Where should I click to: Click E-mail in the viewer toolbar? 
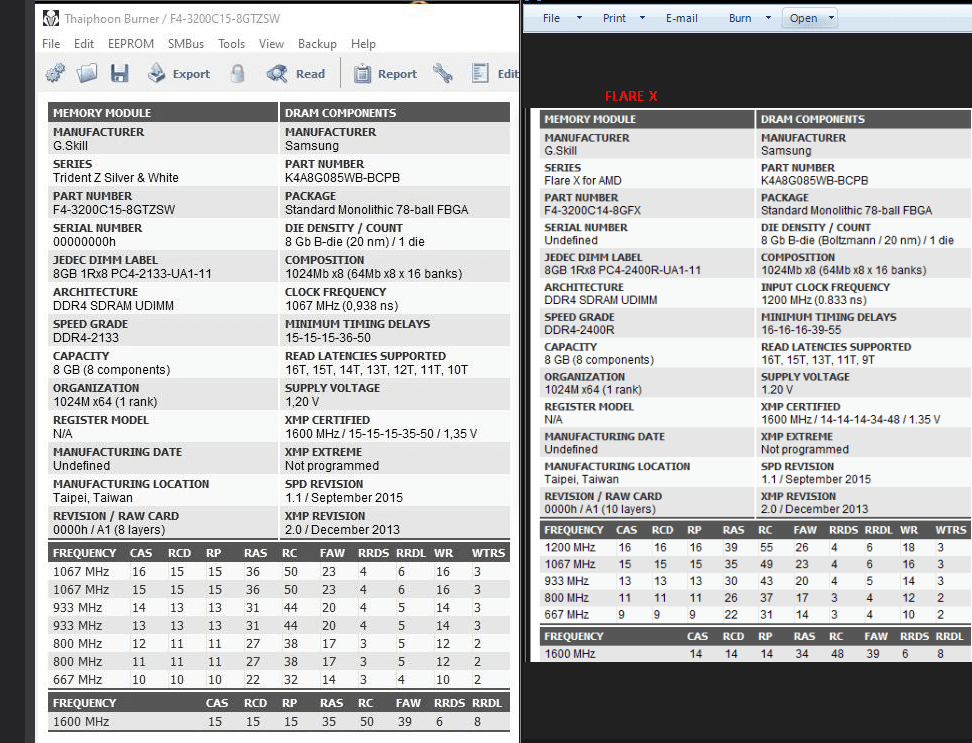(681, 18)
